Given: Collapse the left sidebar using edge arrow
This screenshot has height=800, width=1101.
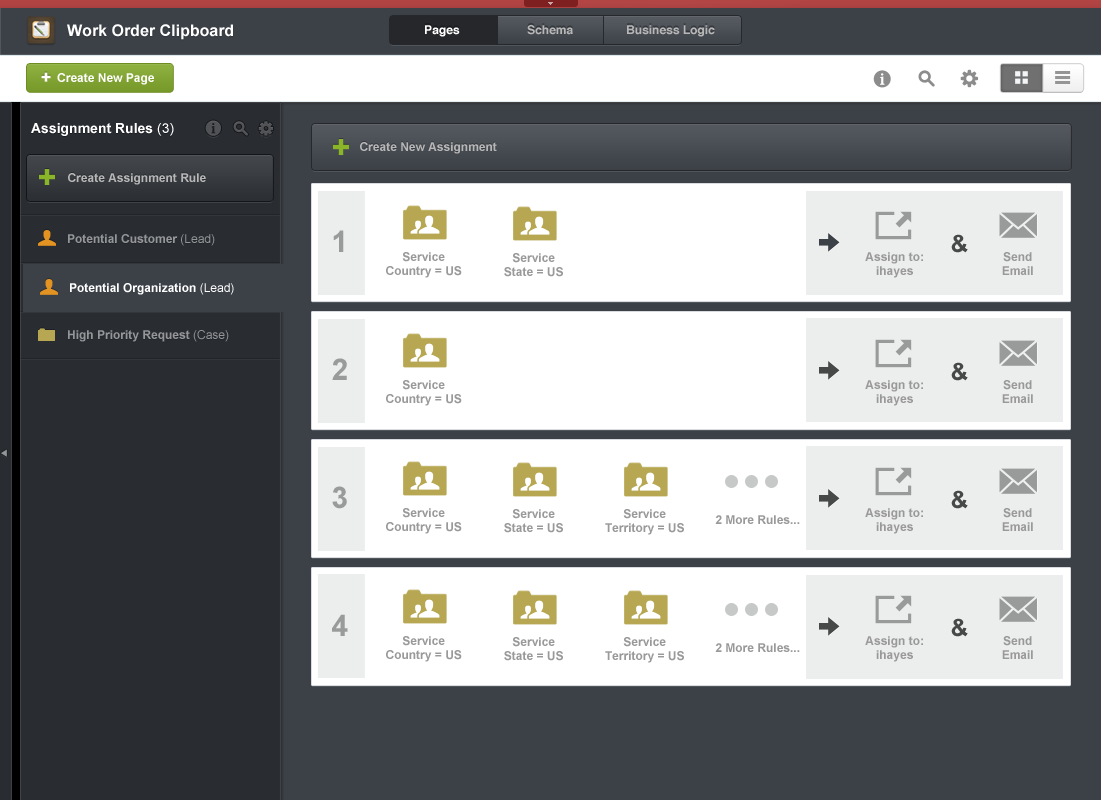Looking at the screenshot, I should (x=4, y=453).
